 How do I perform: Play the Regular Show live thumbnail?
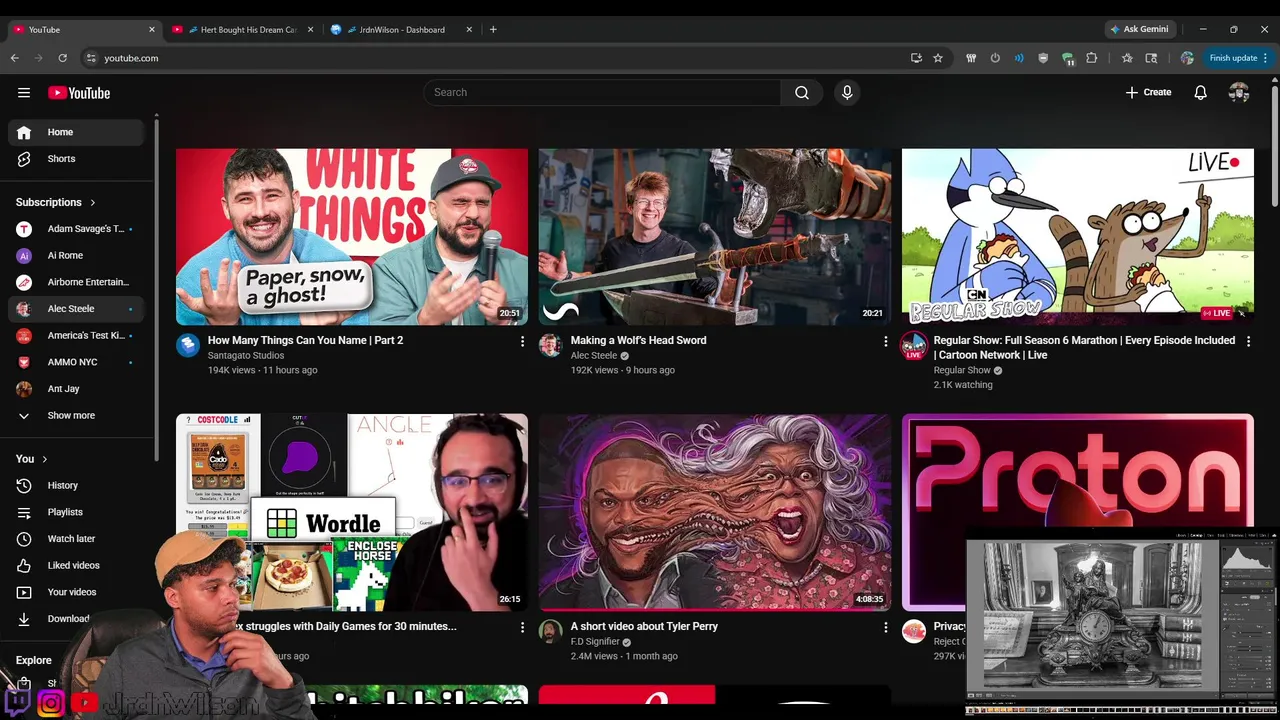pos(1078,237)
